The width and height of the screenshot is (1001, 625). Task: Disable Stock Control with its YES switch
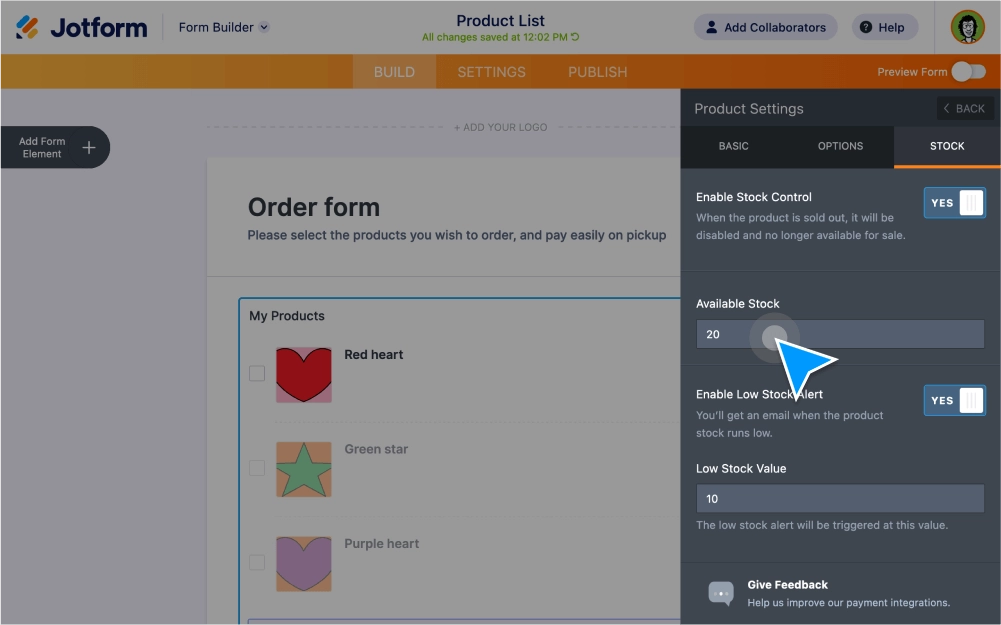coord(954,202)
